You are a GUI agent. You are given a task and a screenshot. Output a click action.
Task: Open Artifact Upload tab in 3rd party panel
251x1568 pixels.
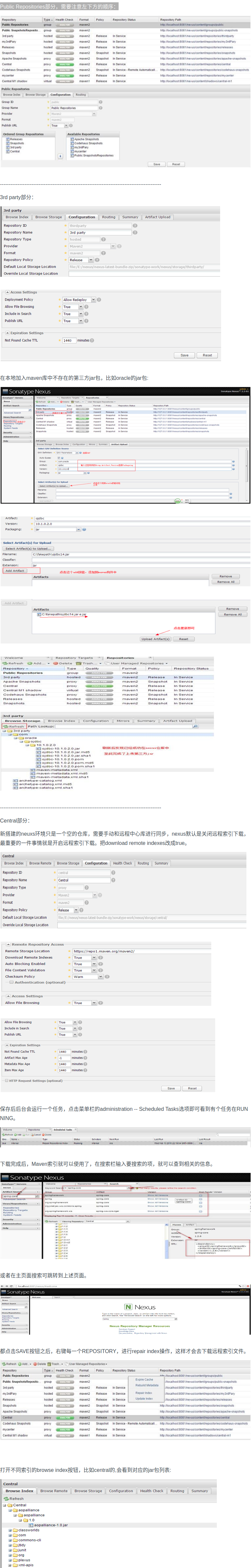point(157,217)
